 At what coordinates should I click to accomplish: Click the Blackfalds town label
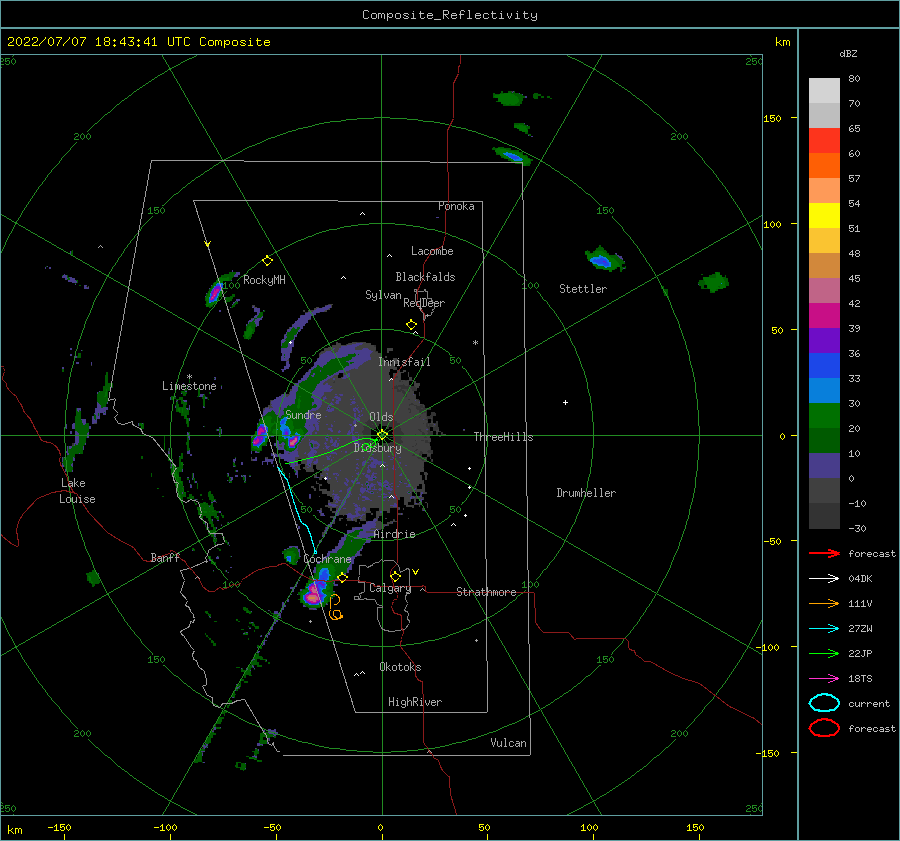coord(425,277)
